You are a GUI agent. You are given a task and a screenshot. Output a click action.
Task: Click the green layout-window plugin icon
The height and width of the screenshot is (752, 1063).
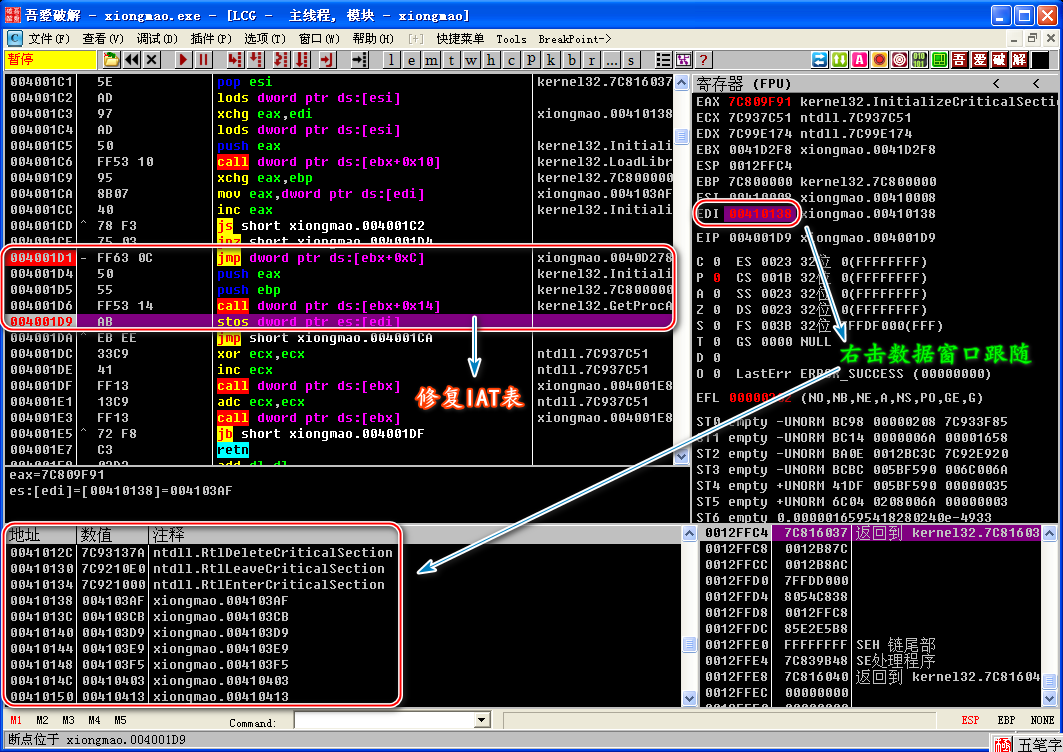[x=940, y=60]
